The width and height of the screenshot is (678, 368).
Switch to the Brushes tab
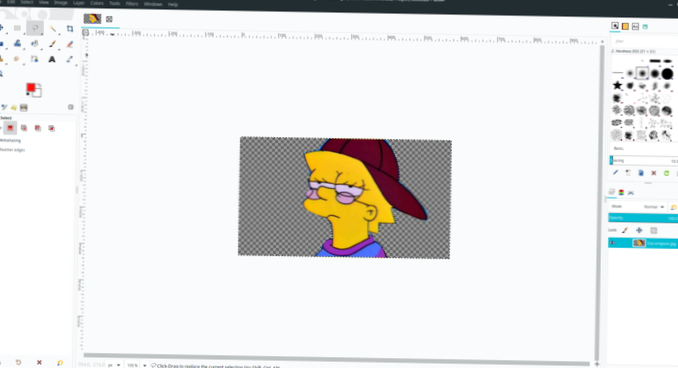[615, 26]
